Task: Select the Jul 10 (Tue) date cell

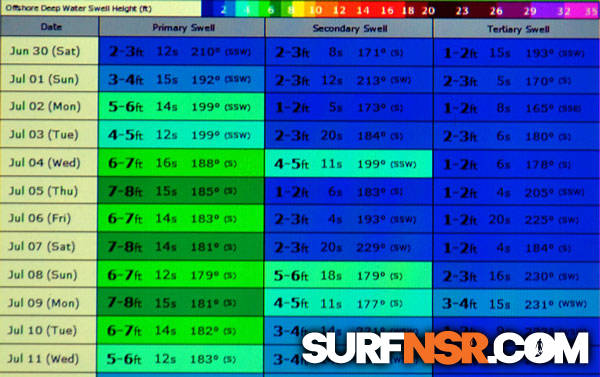Action: pos(49,330)
